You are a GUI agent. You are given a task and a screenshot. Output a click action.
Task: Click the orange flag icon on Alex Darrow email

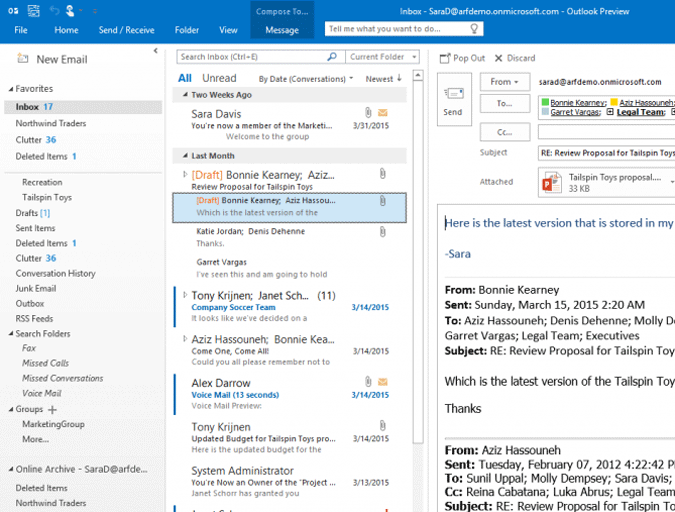(383, 383)
